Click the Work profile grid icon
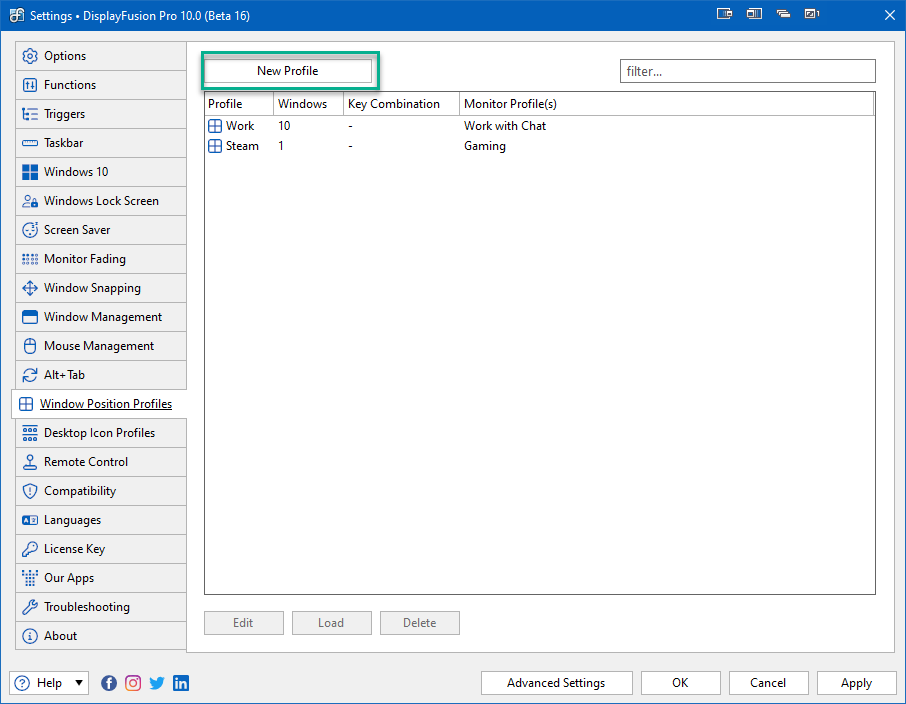This screenshot has height=704, width=906. [215, 126]
